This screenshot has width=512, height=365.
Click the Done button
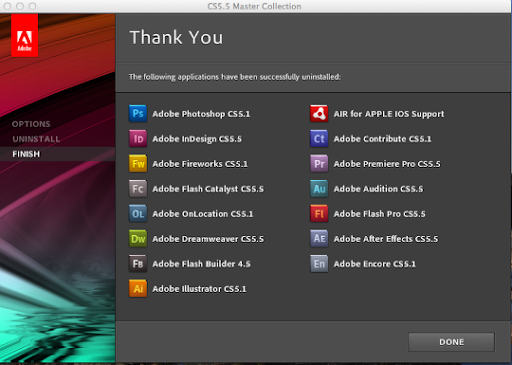pos(451,342)
